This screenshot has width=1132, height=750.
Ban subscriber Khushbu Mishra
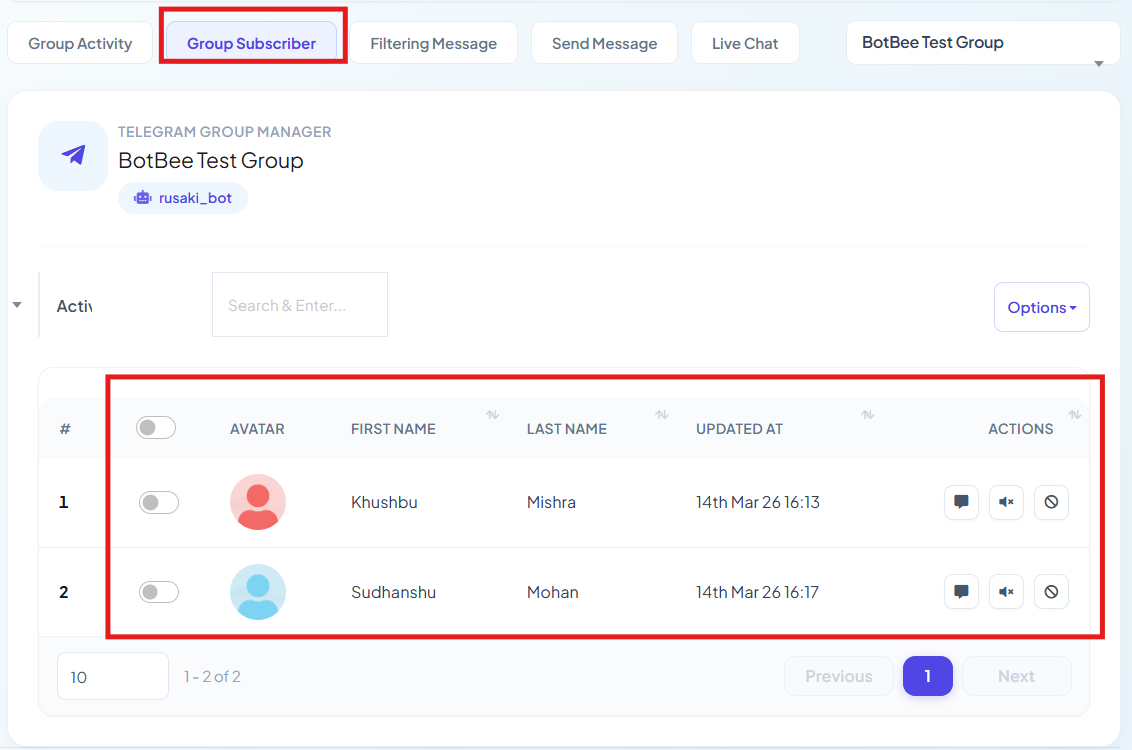[1051, 502]
